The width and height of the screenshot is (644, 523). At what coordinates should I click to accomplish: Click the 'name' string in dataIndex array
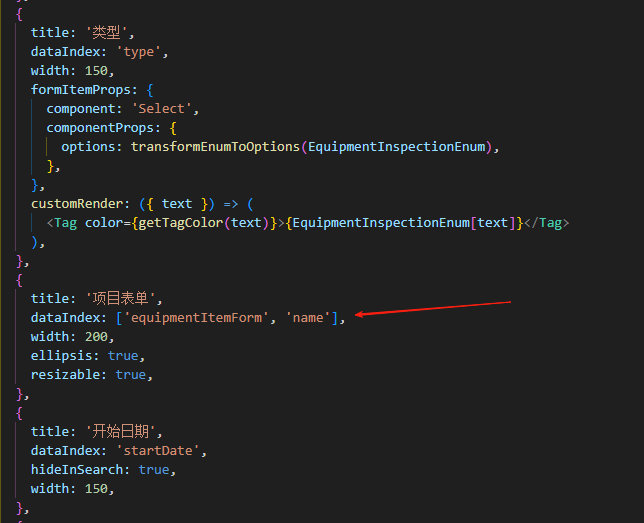coord(308,318)
